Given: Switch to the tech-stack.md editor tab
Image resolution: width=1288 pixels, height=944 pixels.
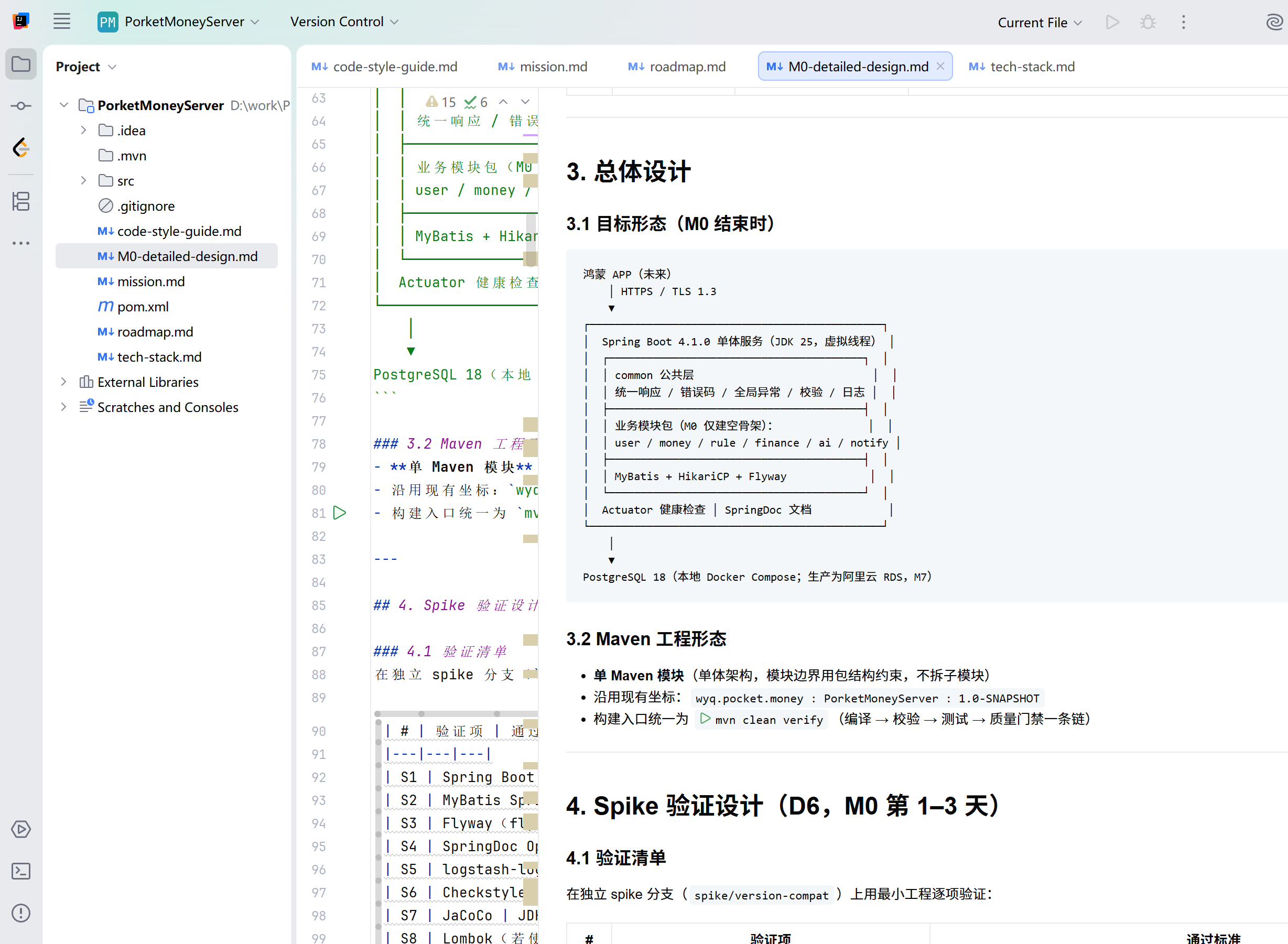Looking at the screenshot, I should [x=1022, y=66].
